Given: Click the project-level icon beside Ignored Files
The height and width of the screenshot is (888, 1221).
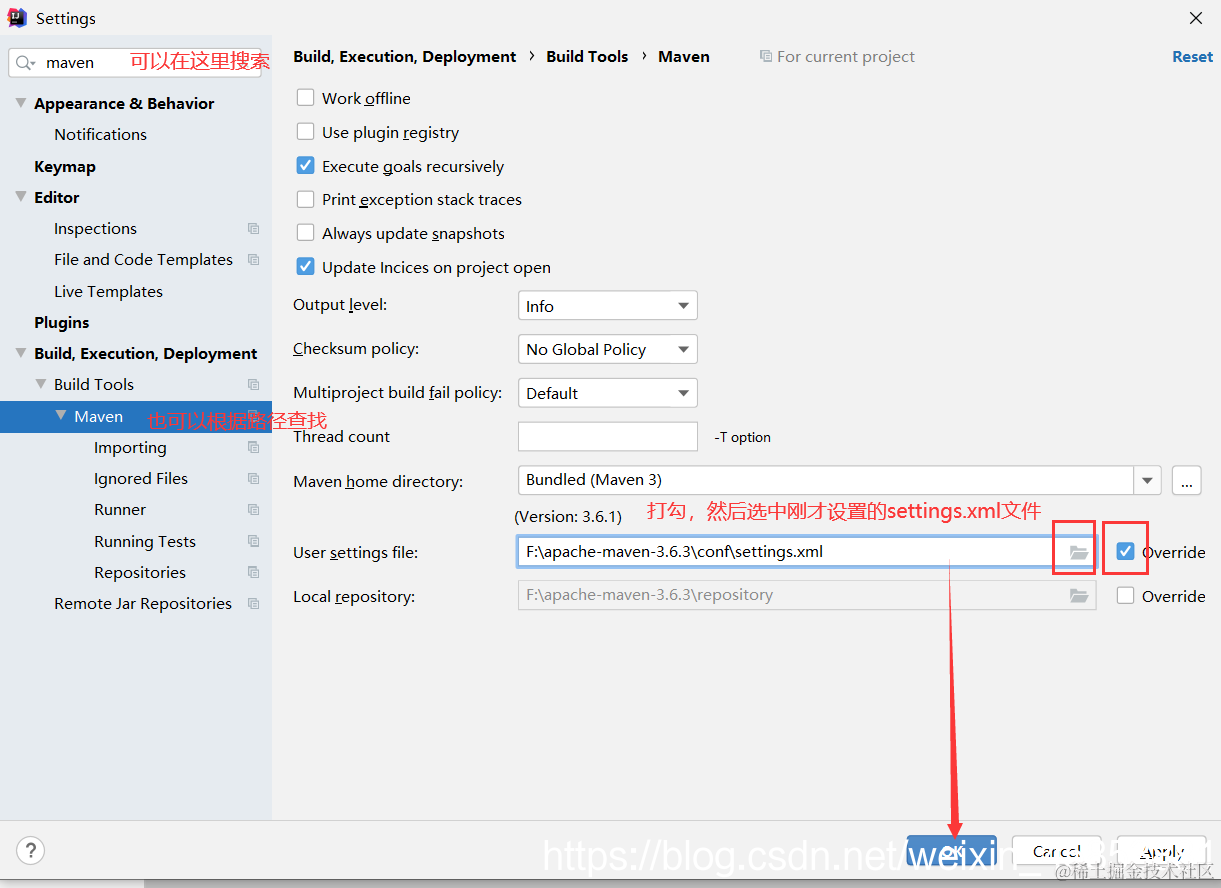Looking at the screenshot, I should point(253,479).
